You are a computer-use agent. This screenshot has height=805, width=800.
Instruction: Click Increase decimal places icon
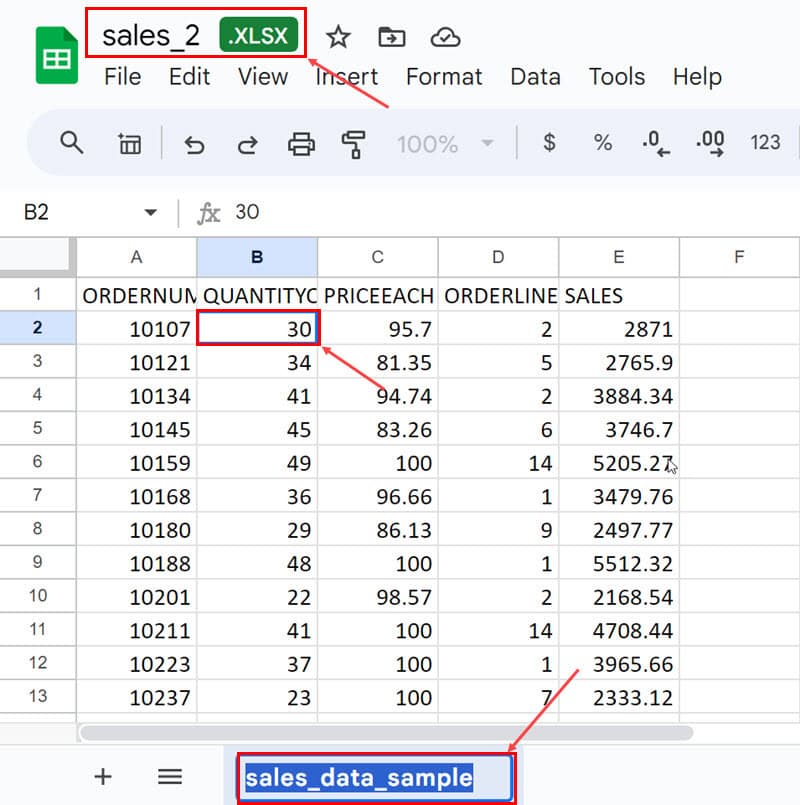(710, 143)
